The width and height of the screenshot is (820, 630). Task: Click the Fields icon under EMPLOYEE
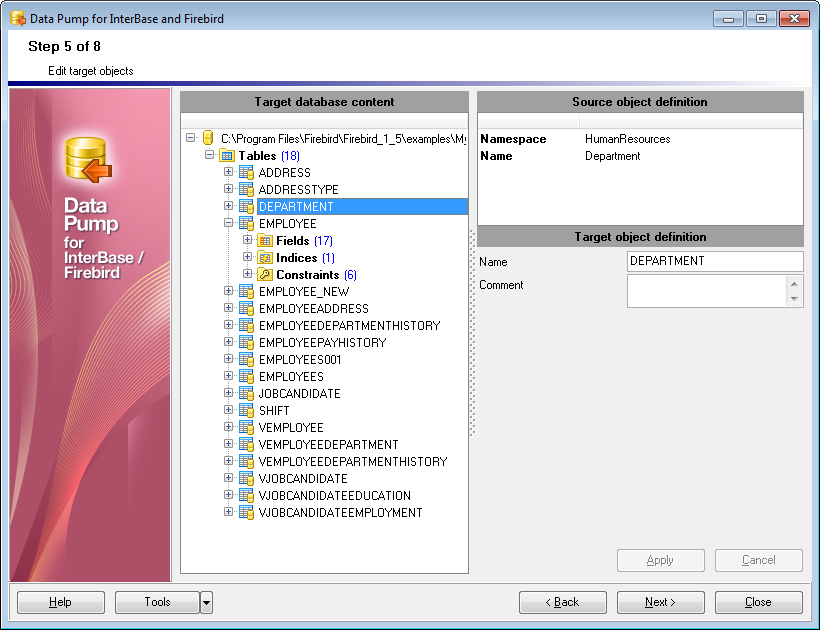pos(264,240)
